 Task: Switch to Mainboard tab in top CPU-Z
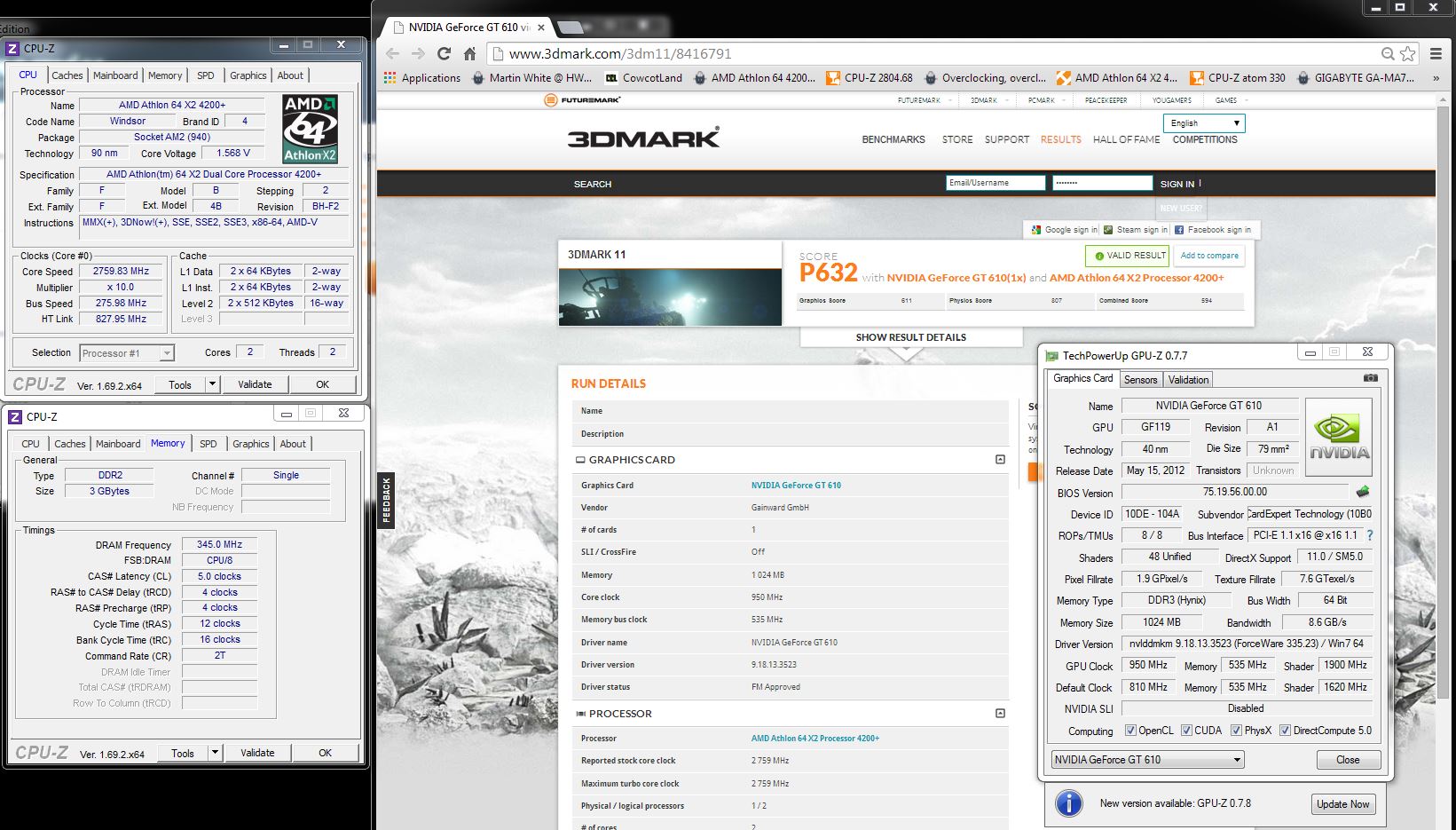[x=115, y=75]
